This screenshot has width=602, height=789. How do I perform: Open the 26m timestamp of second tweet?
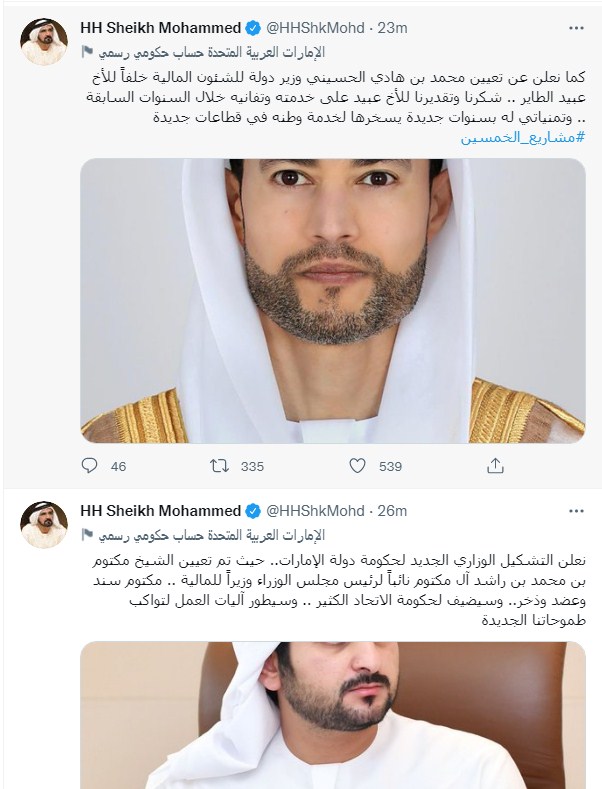392,511
